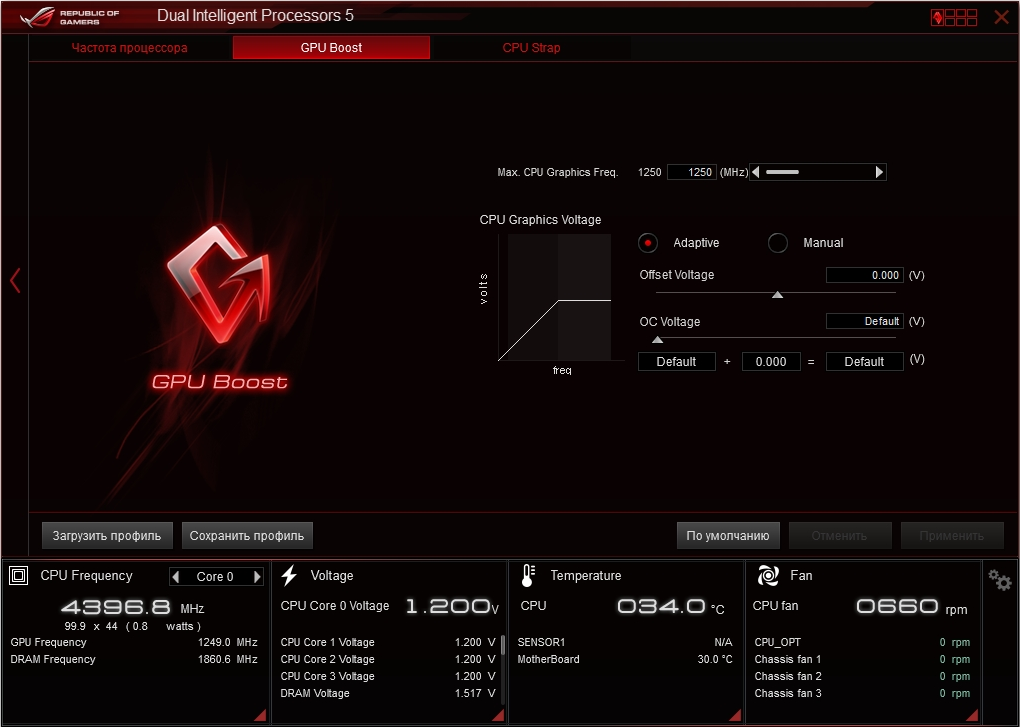This screenshot has width=1020, height=727.
Task: Click the first Default sum field
Action: coord(677,362)
